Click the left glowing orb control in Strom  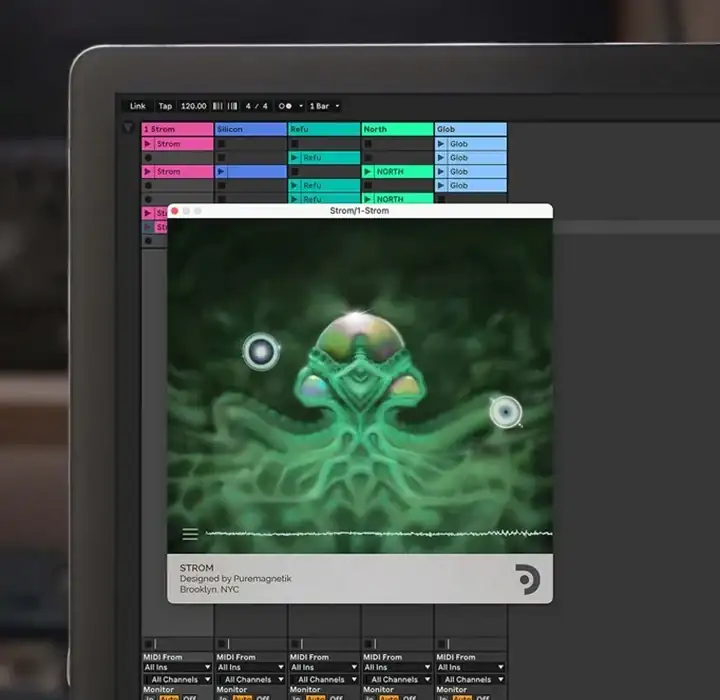tap(261, 351)
